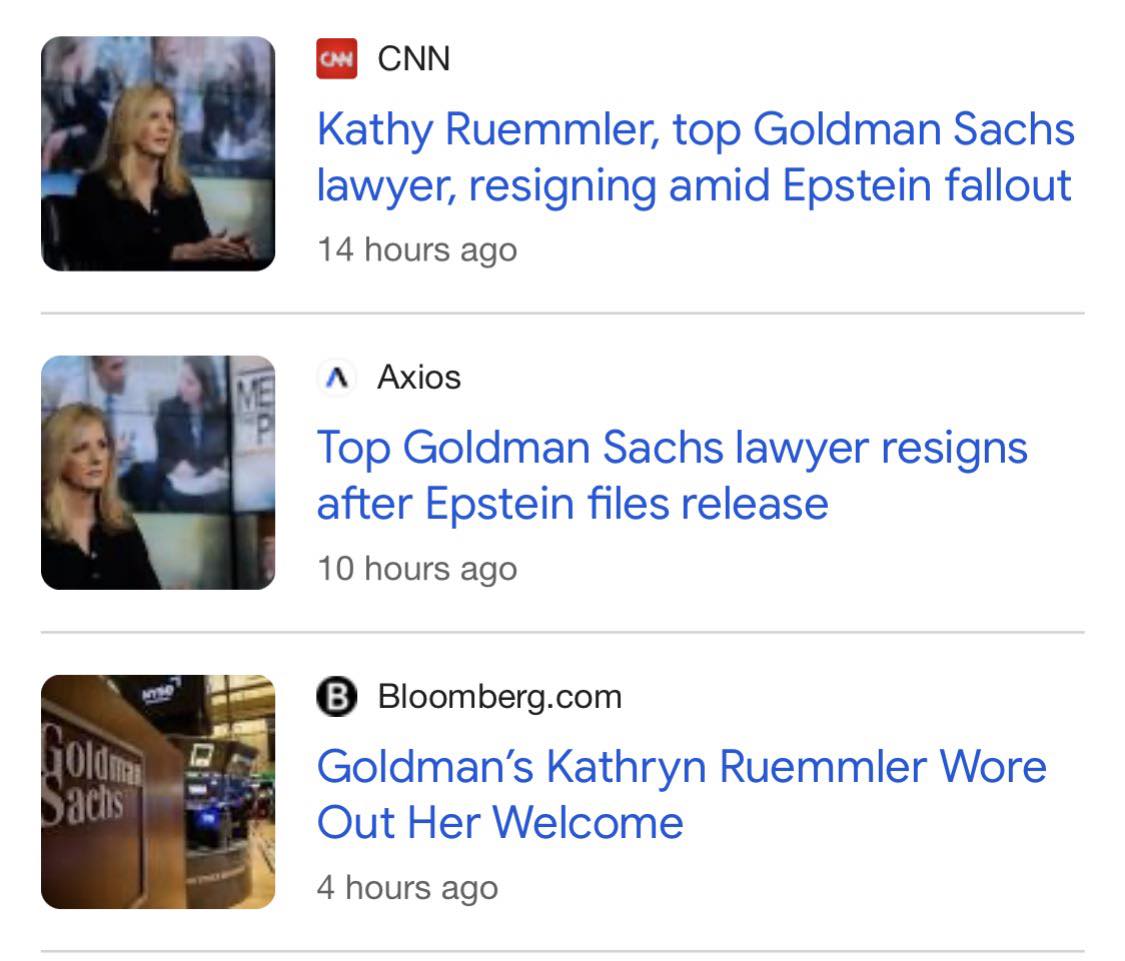Open 'Goldman's Kathryn Ruemmler Wore Out Her Welcome'
The width and height of the screenshot is (1125, 961).
click(x=681, y=767)
